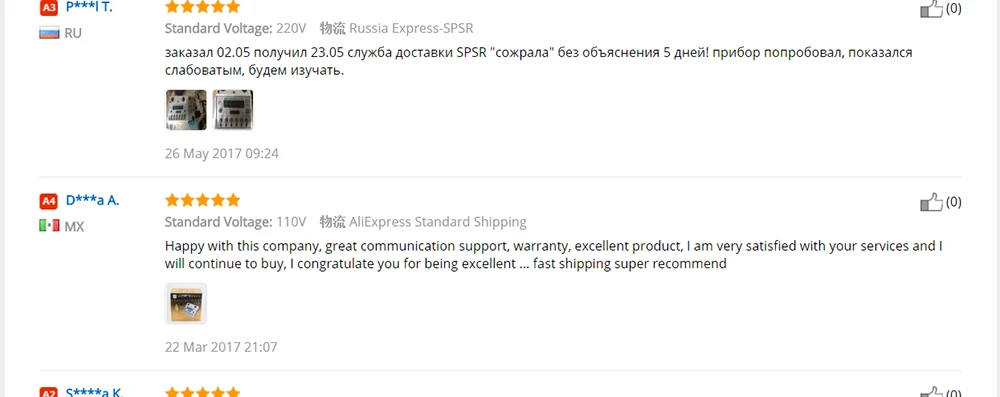Click the AliExpress Standard Shipping label
Screen dimensions: 1000x397
pyautogui.click(x=438, y=222)
